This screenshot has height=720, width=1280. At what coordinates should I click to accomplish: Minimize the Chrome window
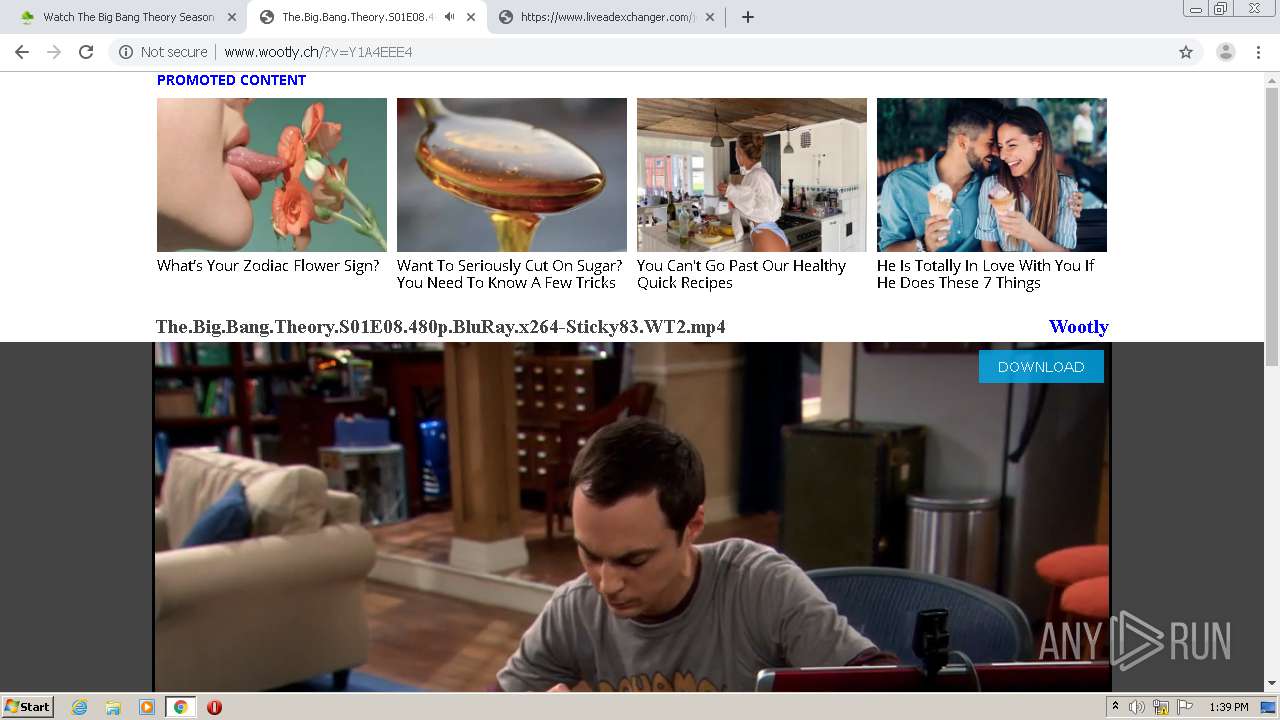pyautogui.click(x=1196, y=9)
